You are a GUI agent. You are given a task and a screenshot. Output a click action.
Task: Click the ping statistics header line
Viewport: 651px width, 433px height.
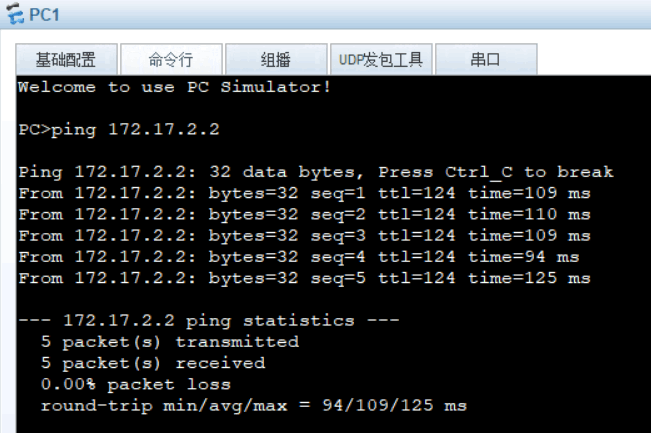(209, 320)
